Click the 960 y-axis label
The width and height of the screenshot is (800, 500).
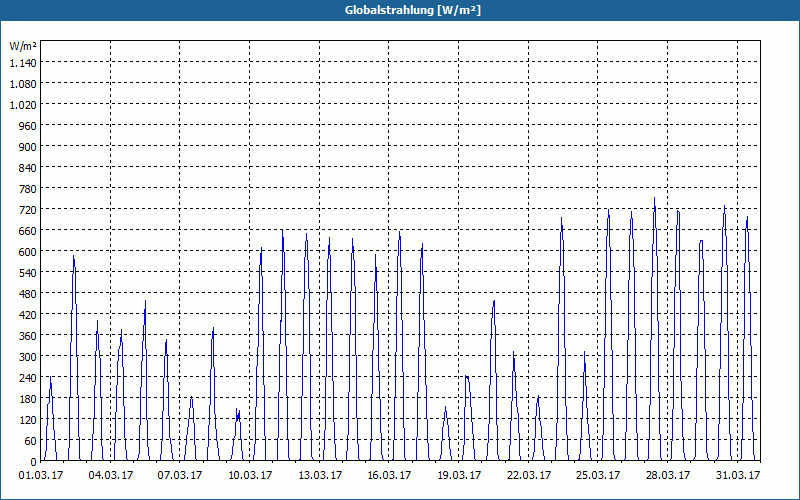(x=28, y=126)
